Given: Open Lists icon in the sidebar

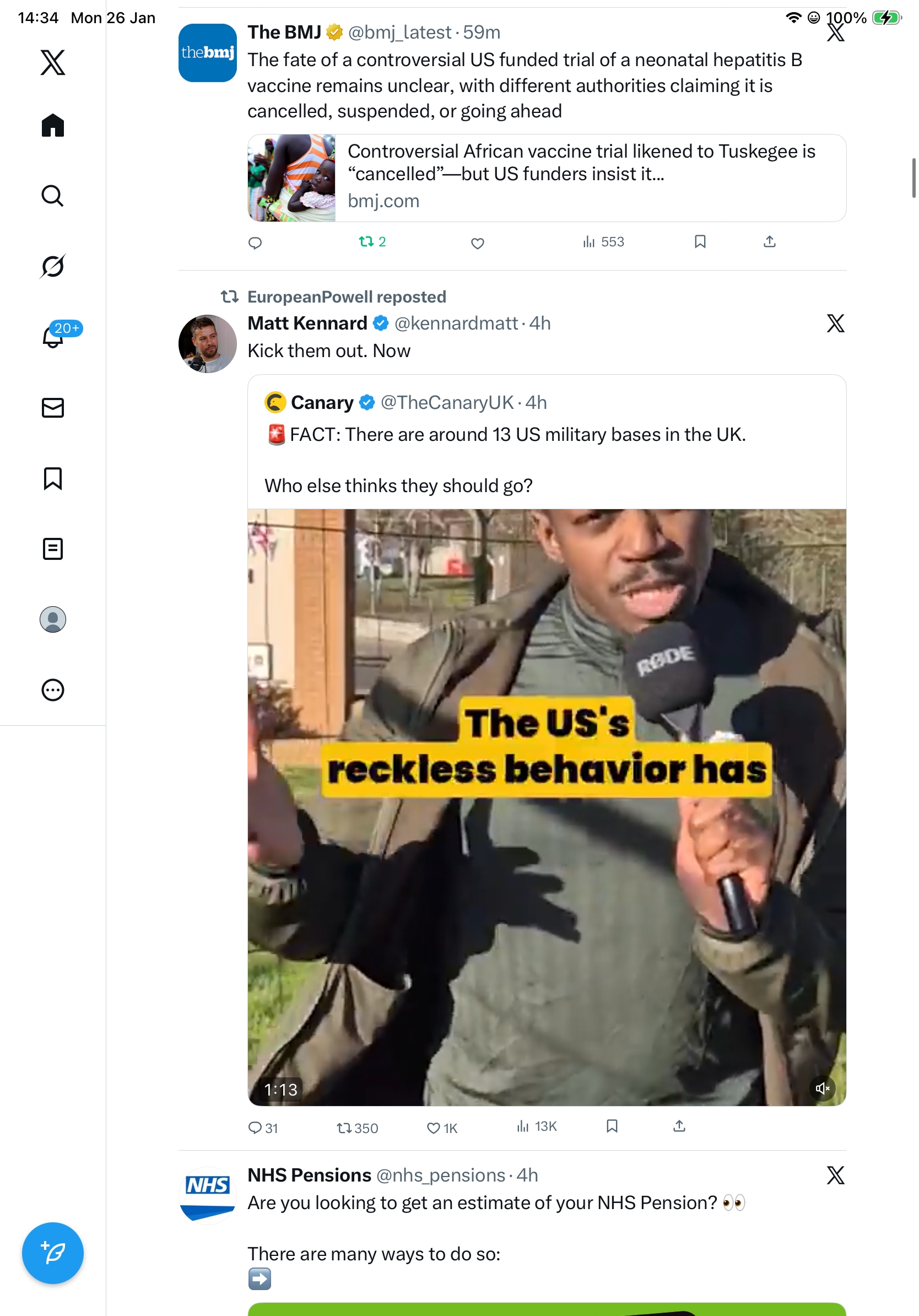Looking at the screenshot, I should click(x=53, y=548).
